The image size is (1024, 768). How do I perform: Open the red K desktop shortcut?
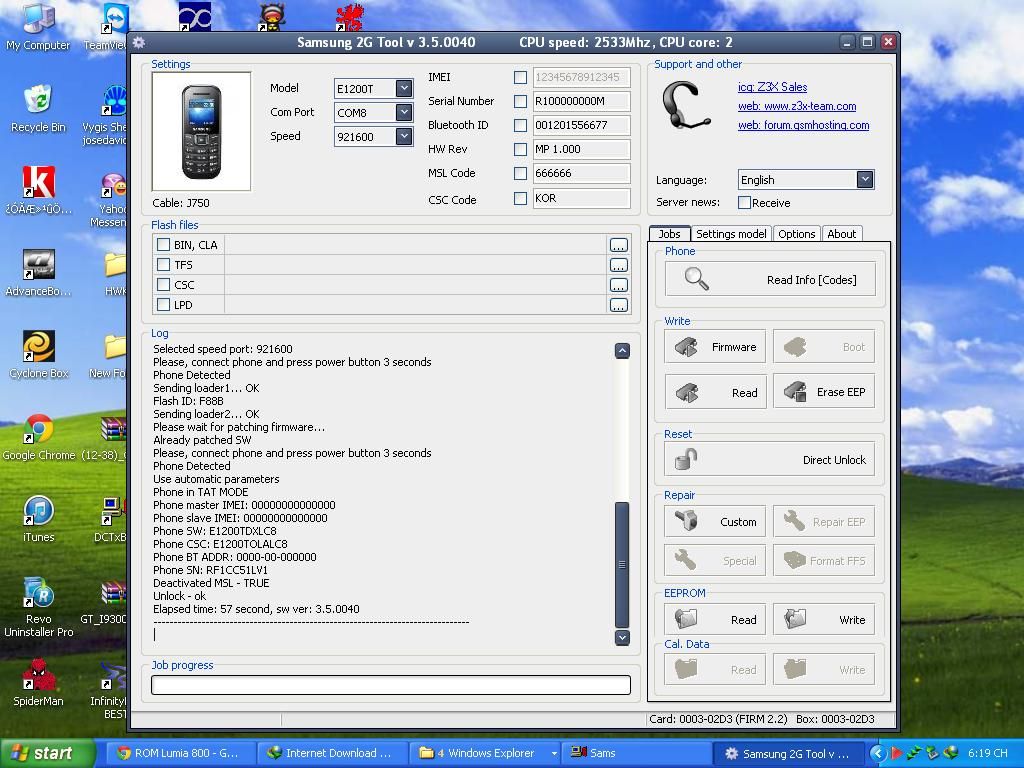coord(39,191)
